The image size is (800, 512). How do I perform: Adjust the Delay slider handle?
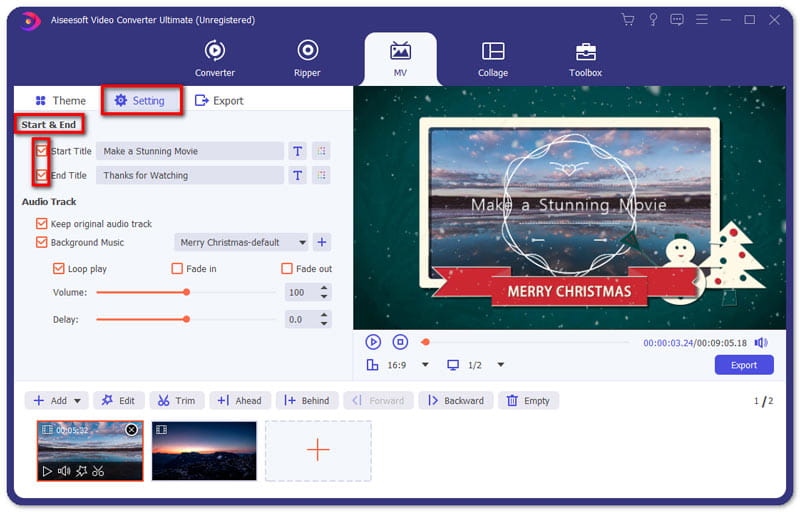tap(187, 319)
